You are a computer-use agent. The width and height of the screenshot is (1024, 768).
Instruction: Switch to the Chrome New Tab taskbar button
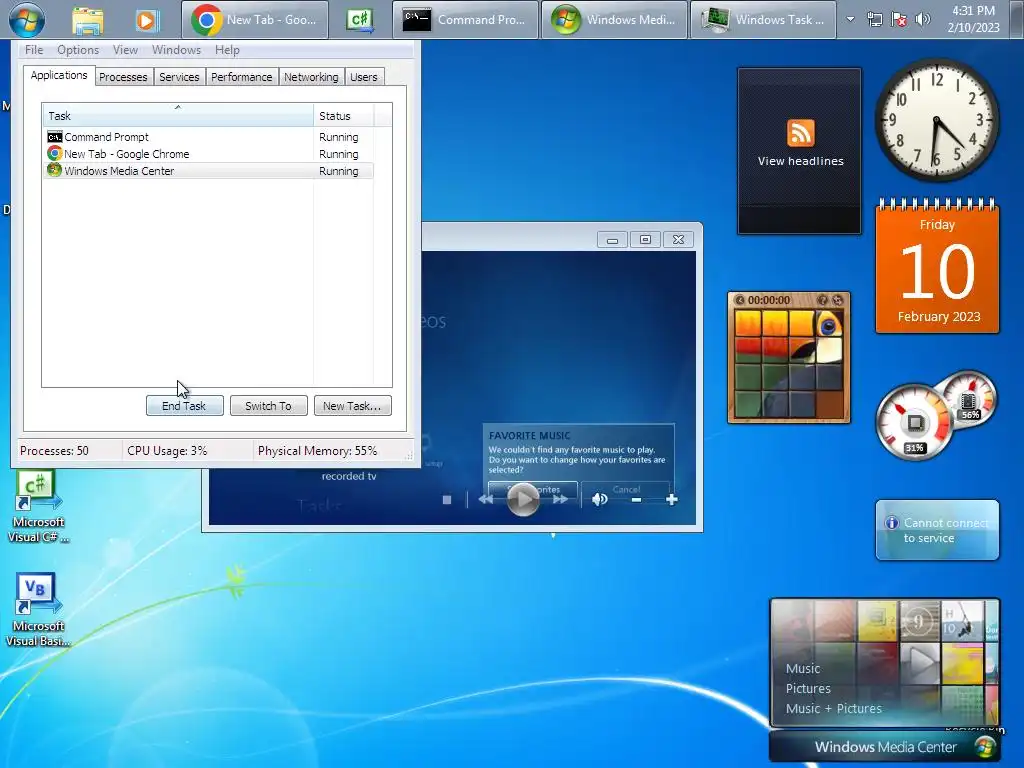click(x=255, y=20)
